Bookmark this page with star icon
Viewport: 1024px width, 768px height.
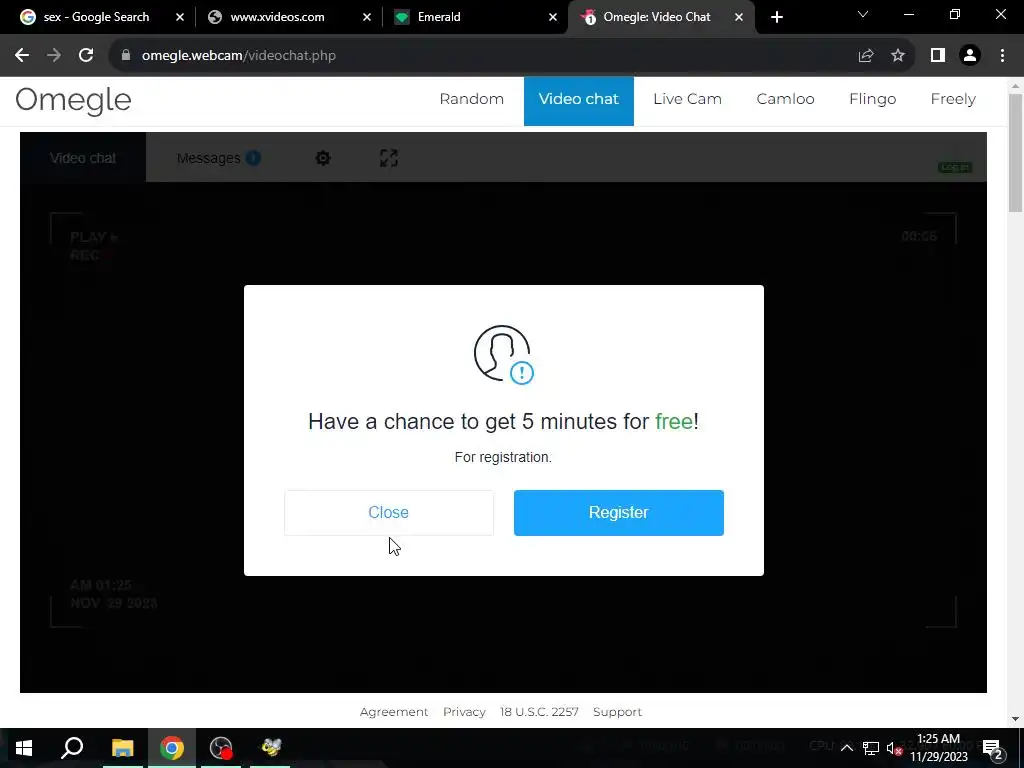[898, 56]
